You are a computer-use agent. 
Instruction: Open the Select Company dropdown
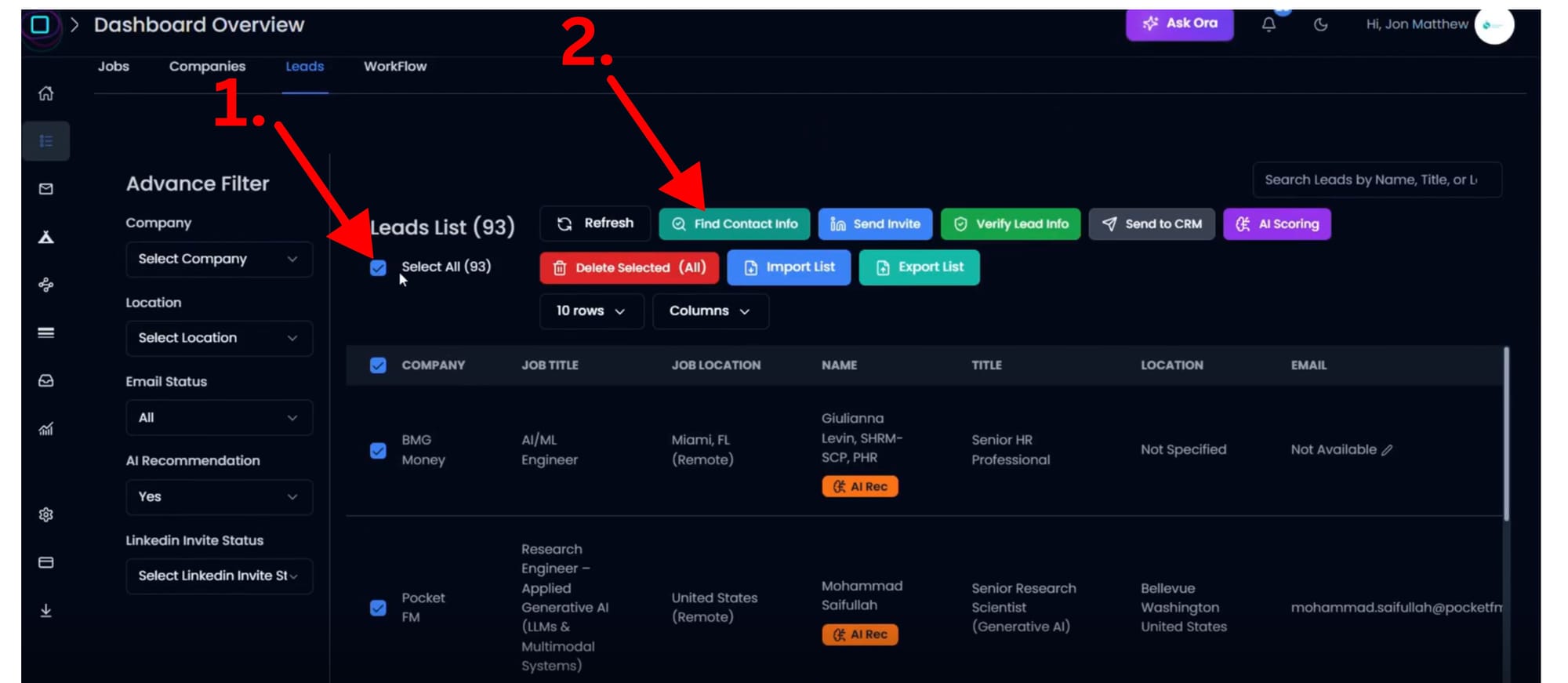point(219,260)
